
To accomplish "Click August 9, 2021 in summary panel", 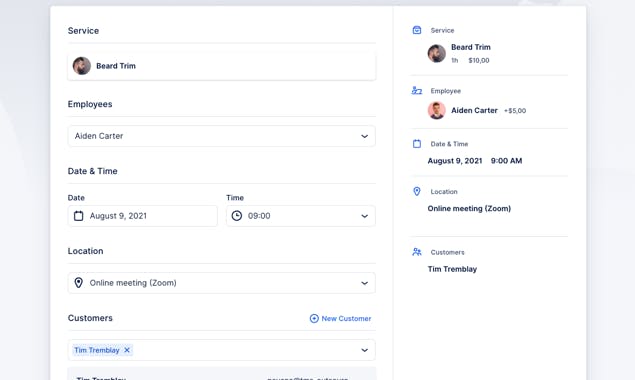I will click(x=455, y=161).
